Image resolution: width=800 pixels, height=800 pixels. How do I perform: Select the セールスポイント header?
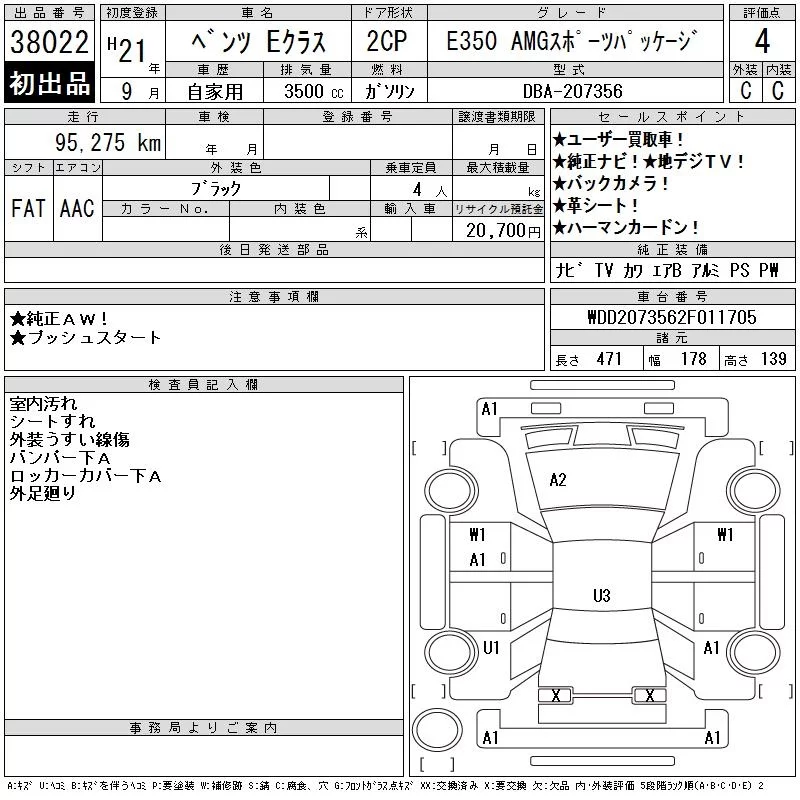point(672,116)
